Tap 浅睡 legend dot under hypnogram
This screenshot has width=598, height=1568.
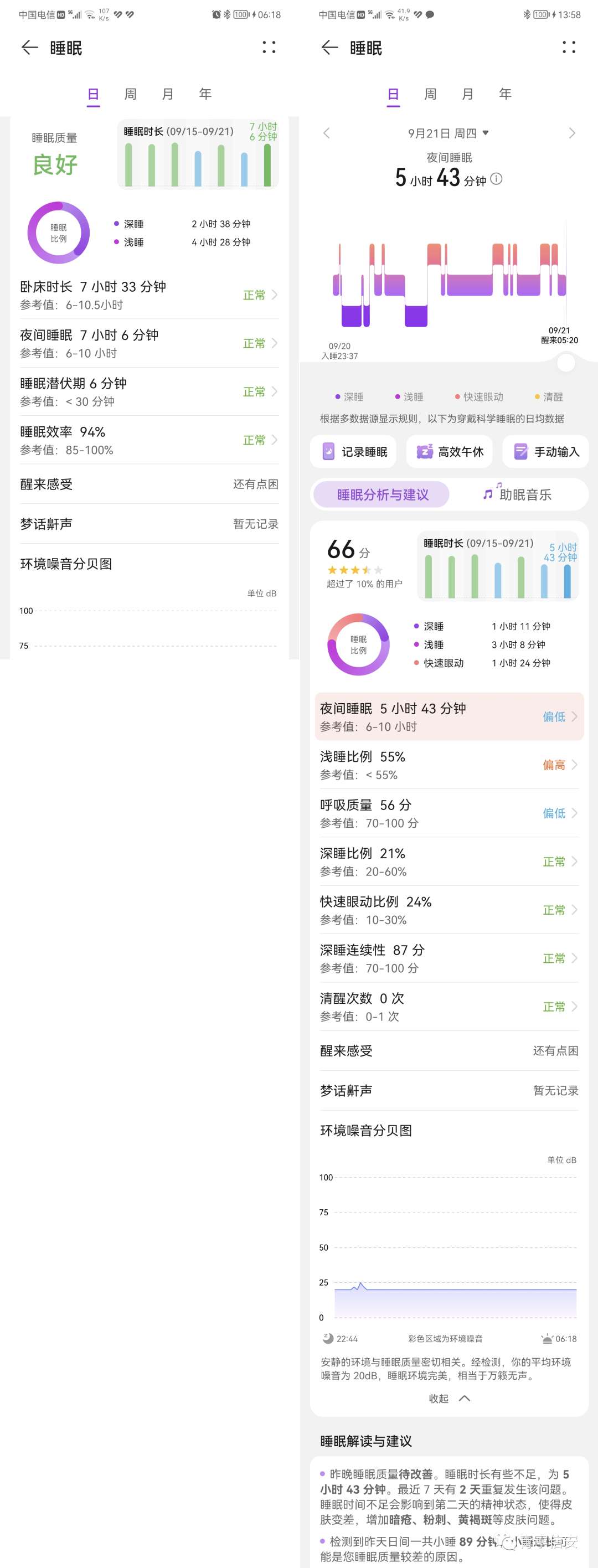[398, 397]
